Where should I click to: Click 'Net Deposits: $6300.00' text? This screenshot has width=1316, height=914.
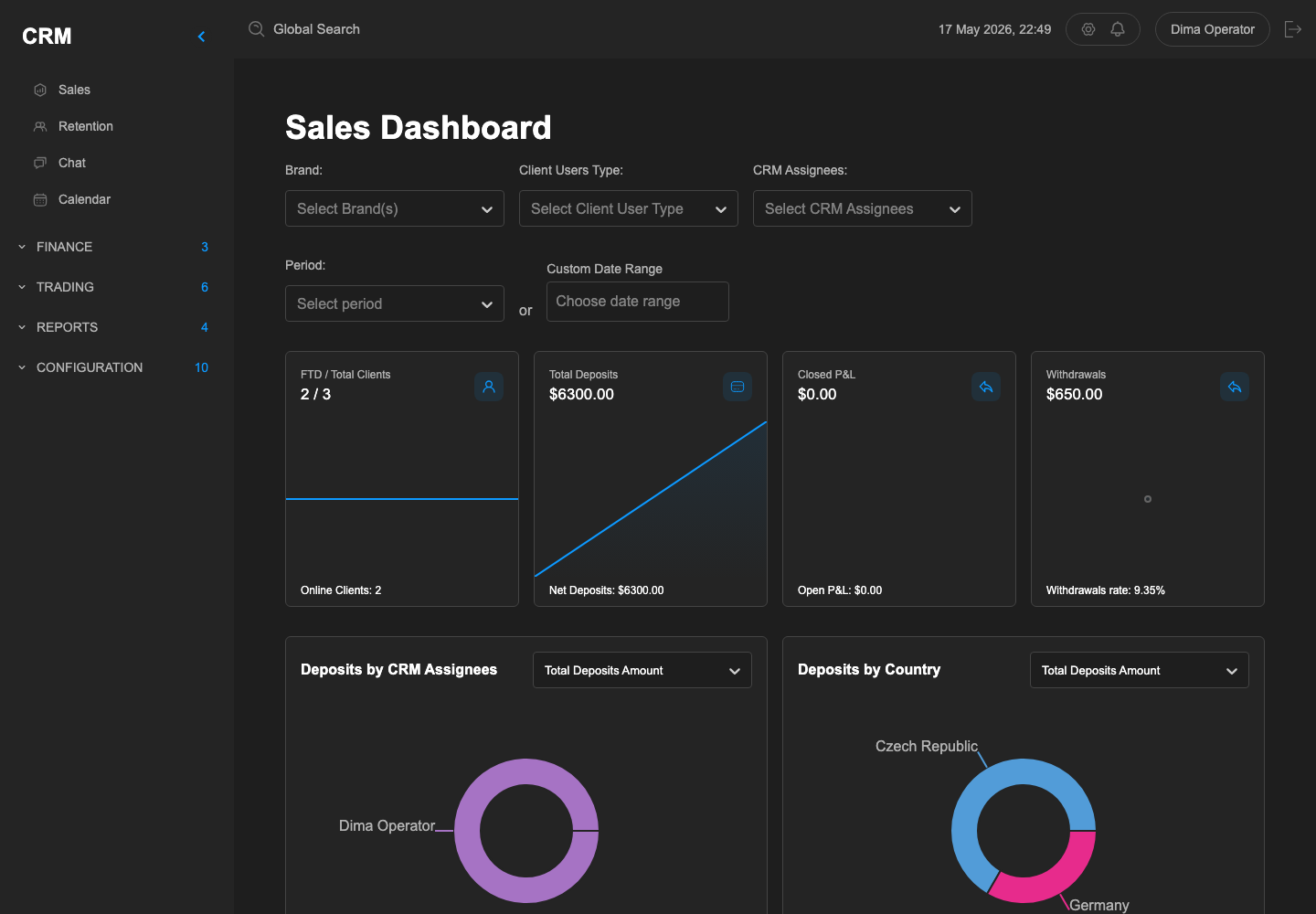(x=607, y=590)
